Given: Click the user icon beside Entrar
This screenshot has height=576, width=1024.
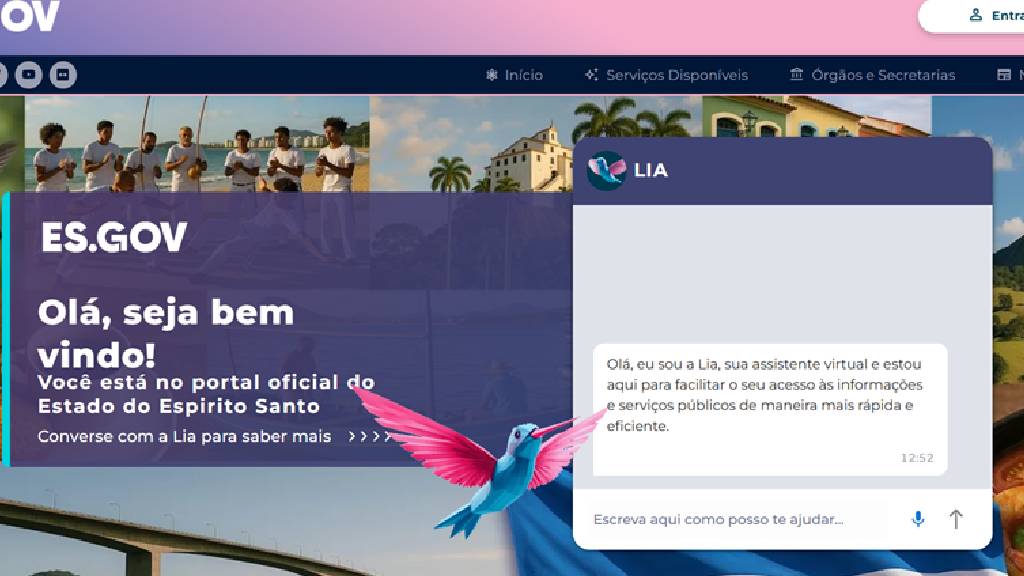Looking at the screenshot, I should (x=976, y=15).
